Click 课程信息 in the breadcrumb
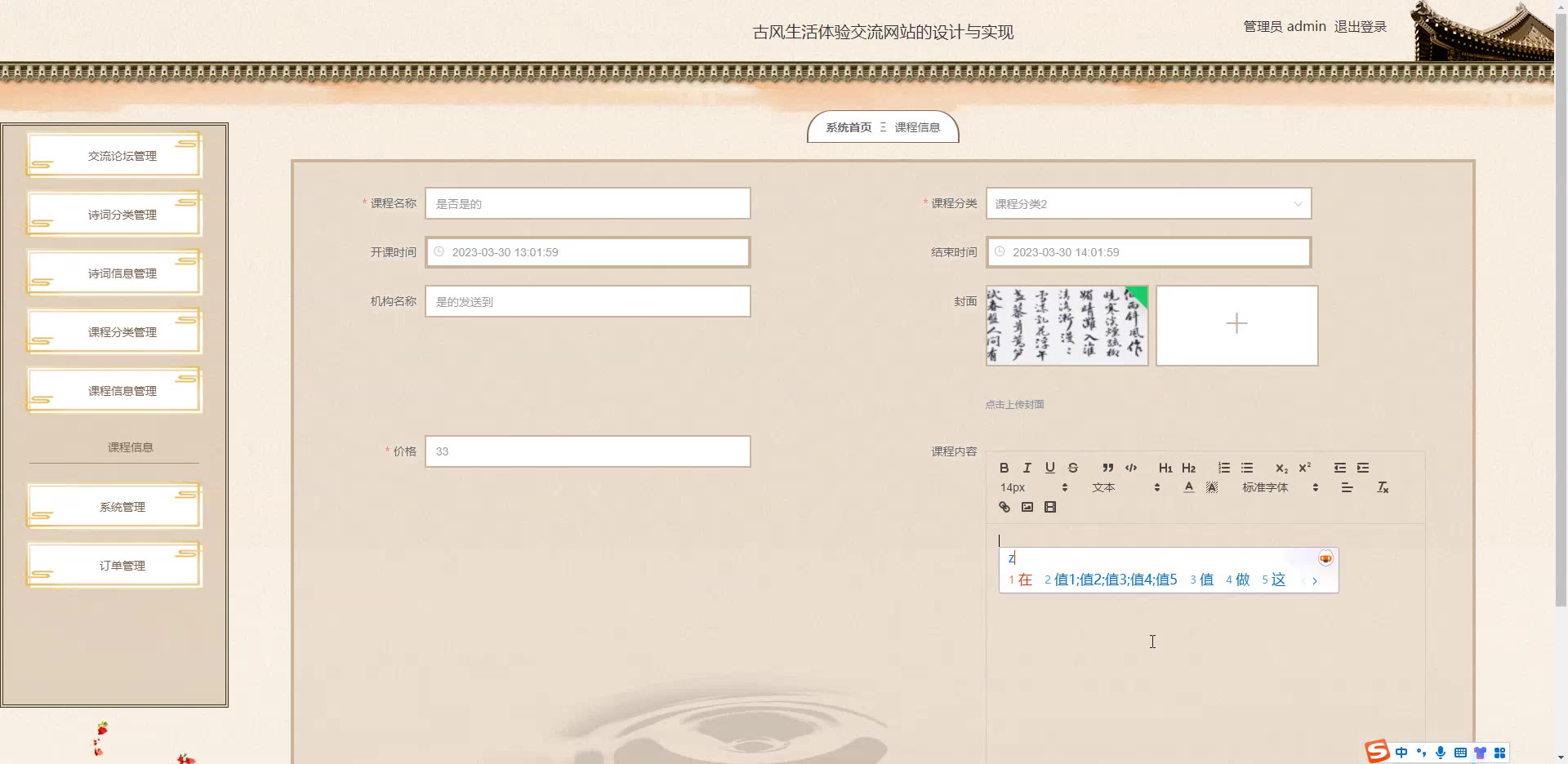Image resolution: width=1568 pixels, height=764 pixels. 917,127
